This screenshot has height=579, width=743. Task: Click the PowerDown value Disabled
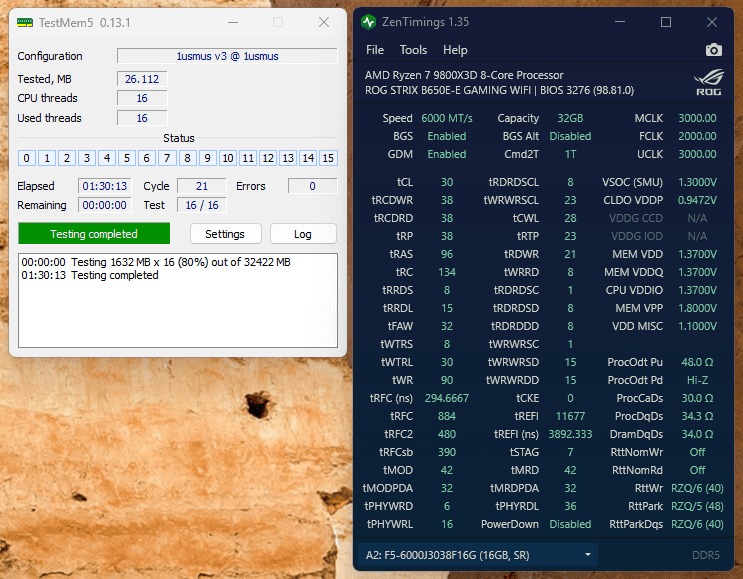pos(570,524)
